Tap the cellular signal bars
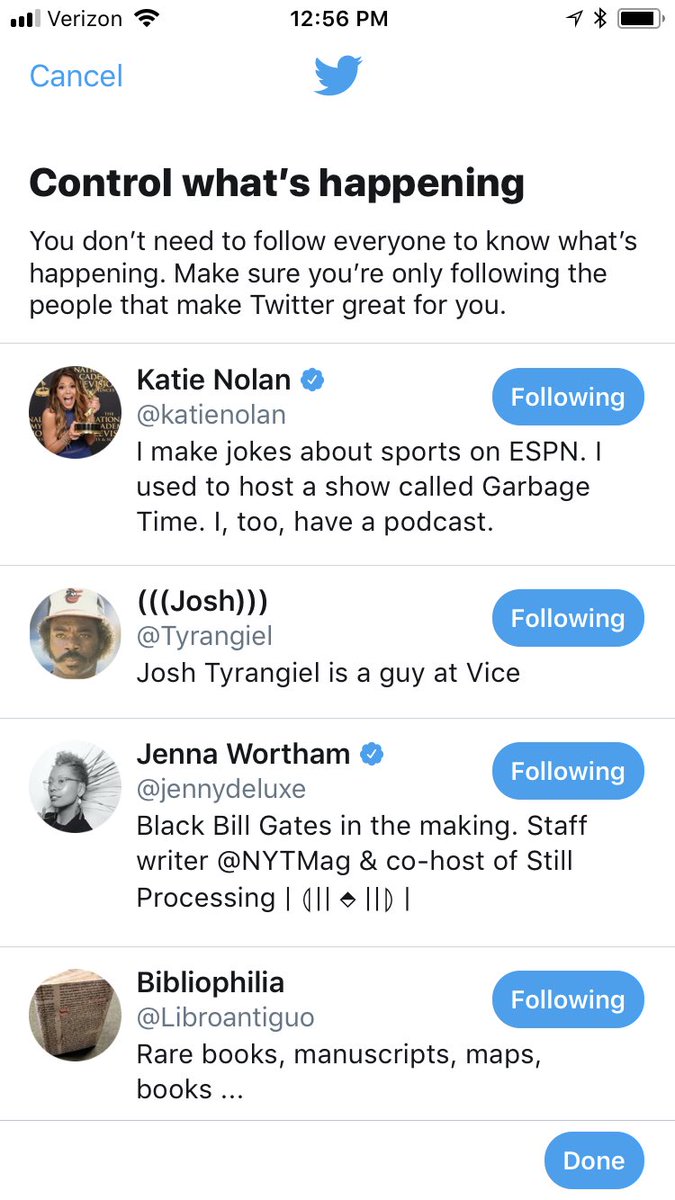Screen dimensions: 675x1200 24,19
